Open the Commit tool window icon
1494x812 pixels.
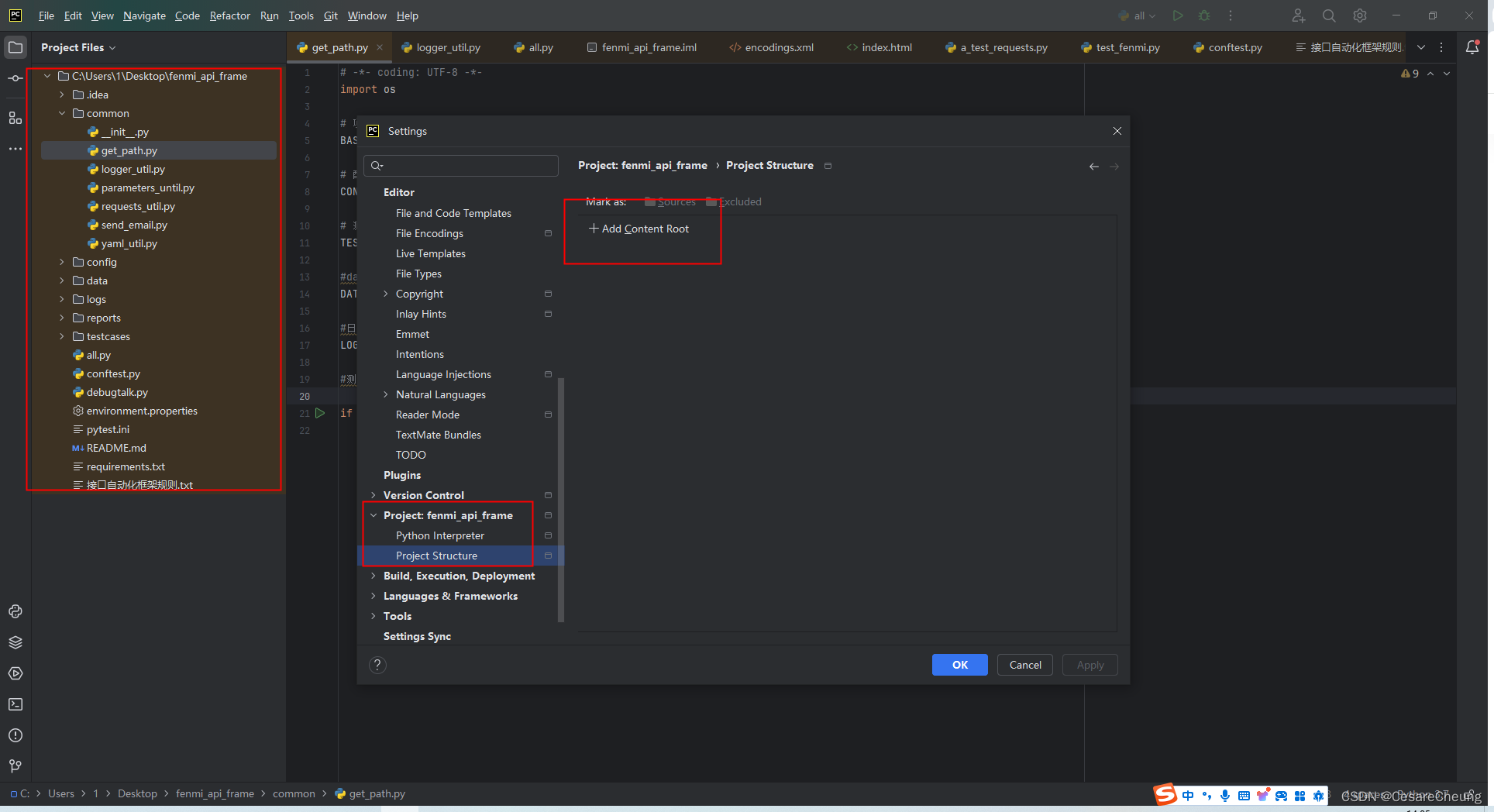coord(15,78)
